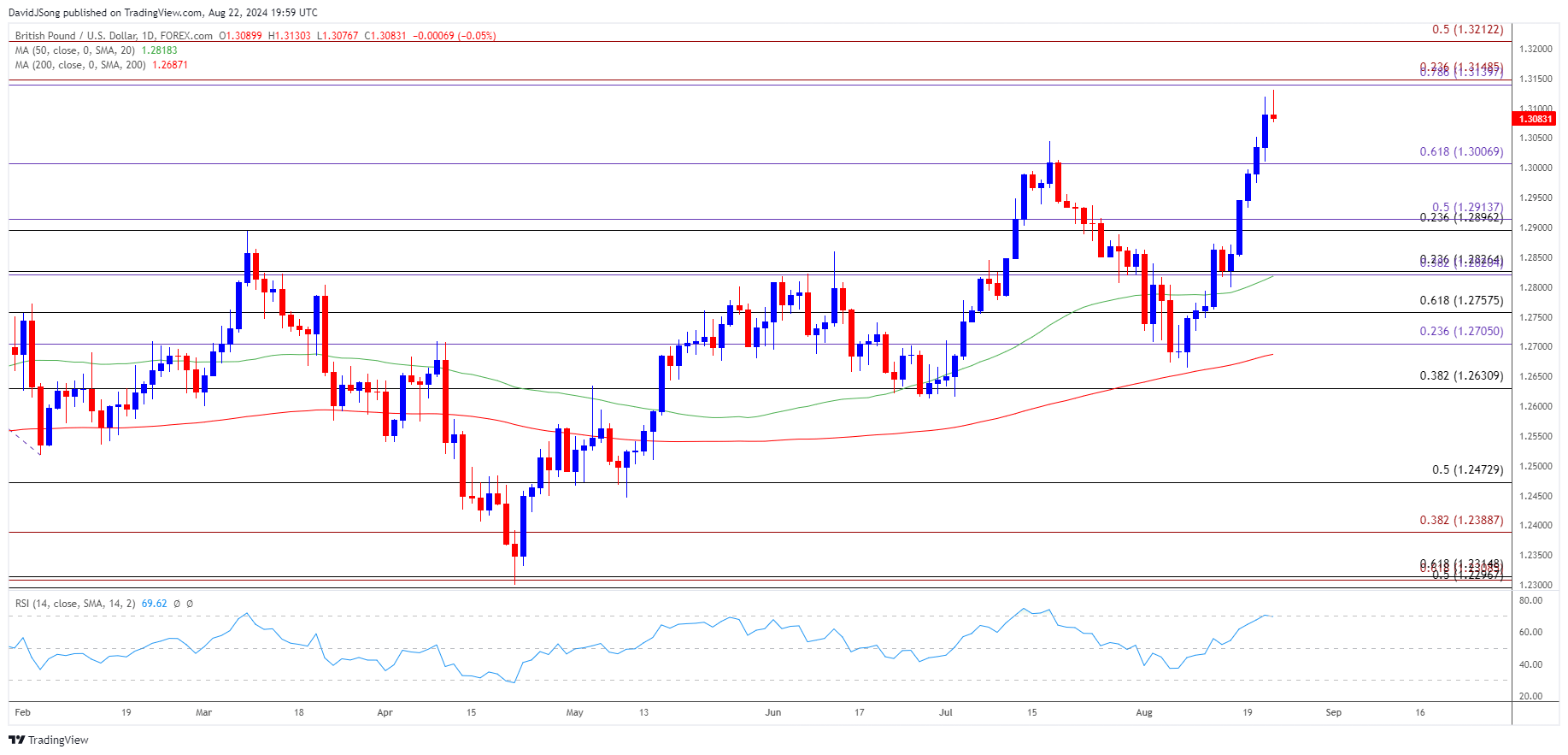This screenshot has width=1568, height=755.
Task: Click the Feb label on the time axis
Action: pyautogui.click(x=23, y=713)
